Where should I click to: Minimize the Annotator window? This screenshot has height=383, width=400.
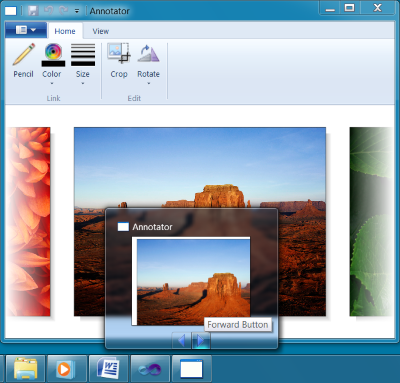point(330,8)
